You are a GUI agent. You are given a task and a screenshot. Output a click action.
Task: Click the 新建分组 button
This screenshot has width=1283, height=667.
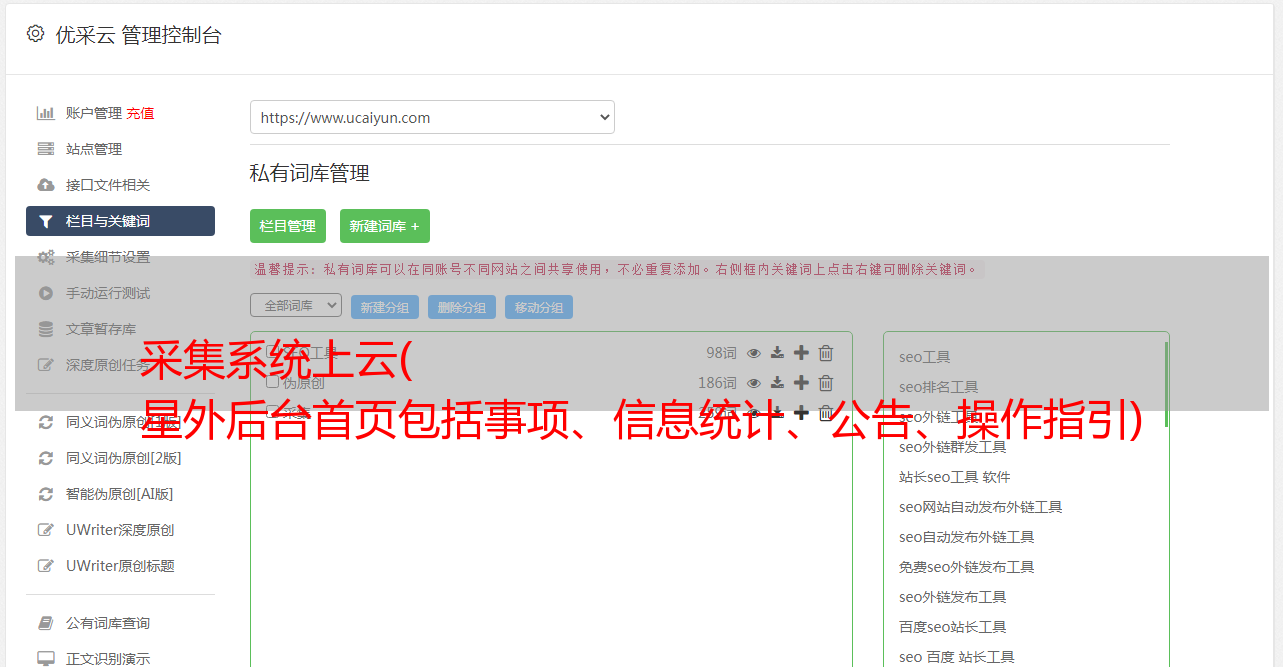point(385,307)
